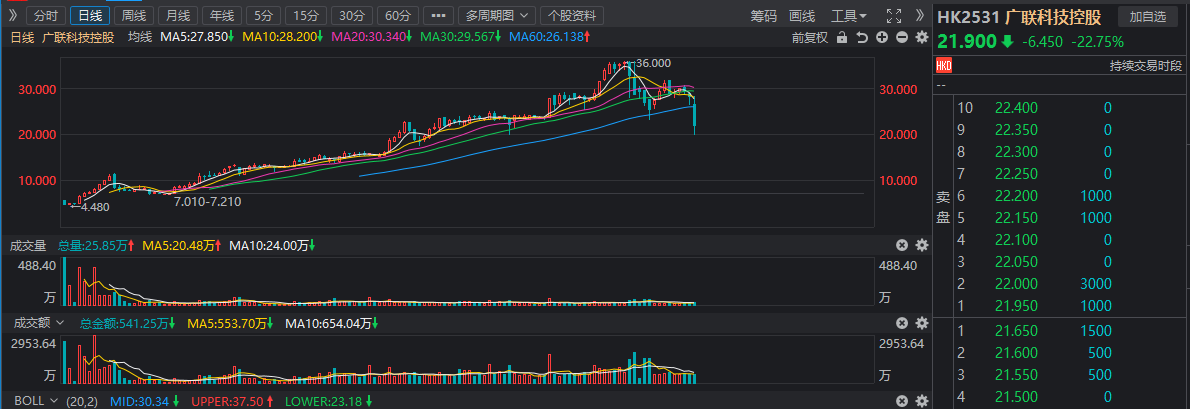Zoom in with the plus icon

click(x=882, y=38)
